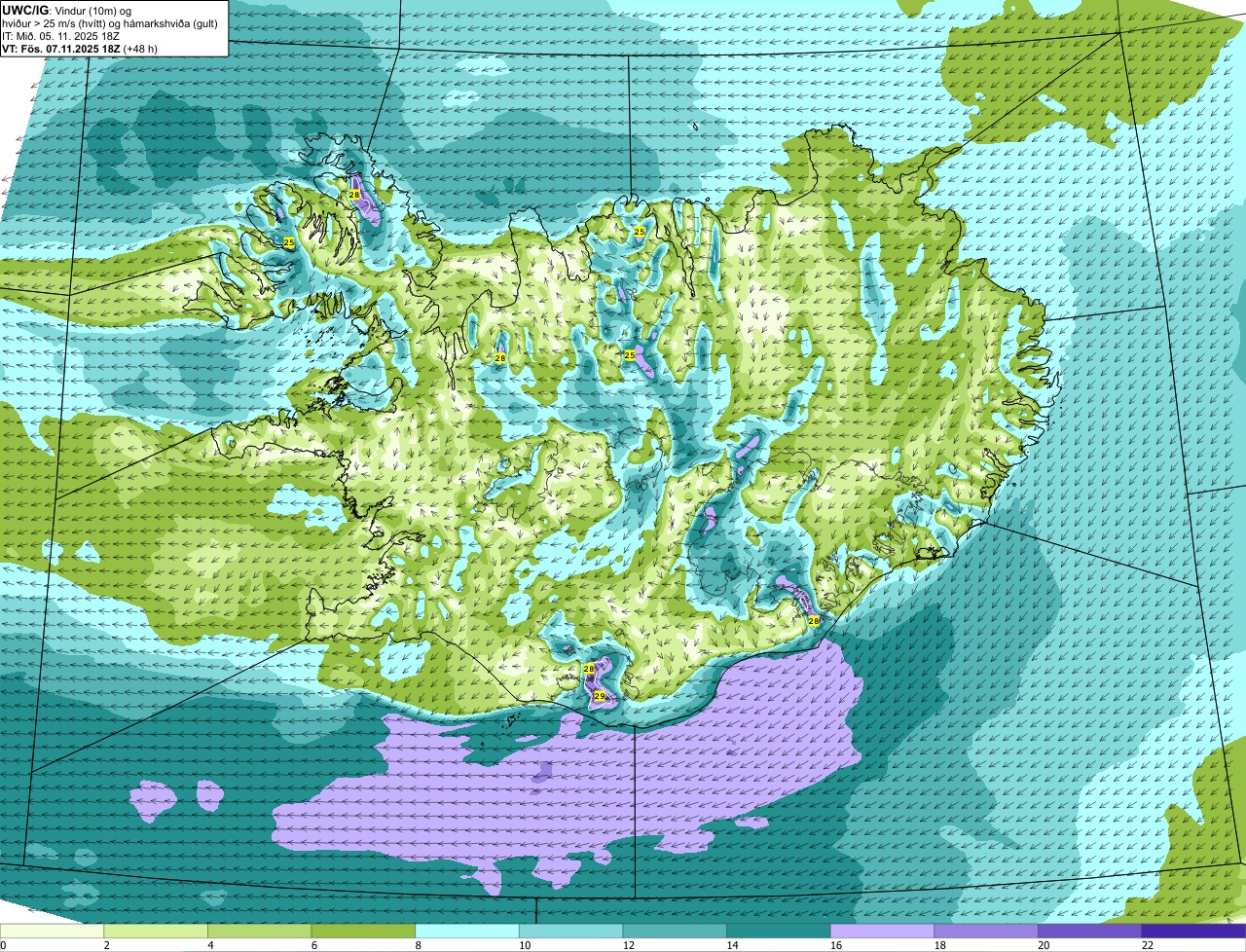Screen dimensions: 1246x952
Task: Click the color scale tick label 18
Action: pos(939,945)
